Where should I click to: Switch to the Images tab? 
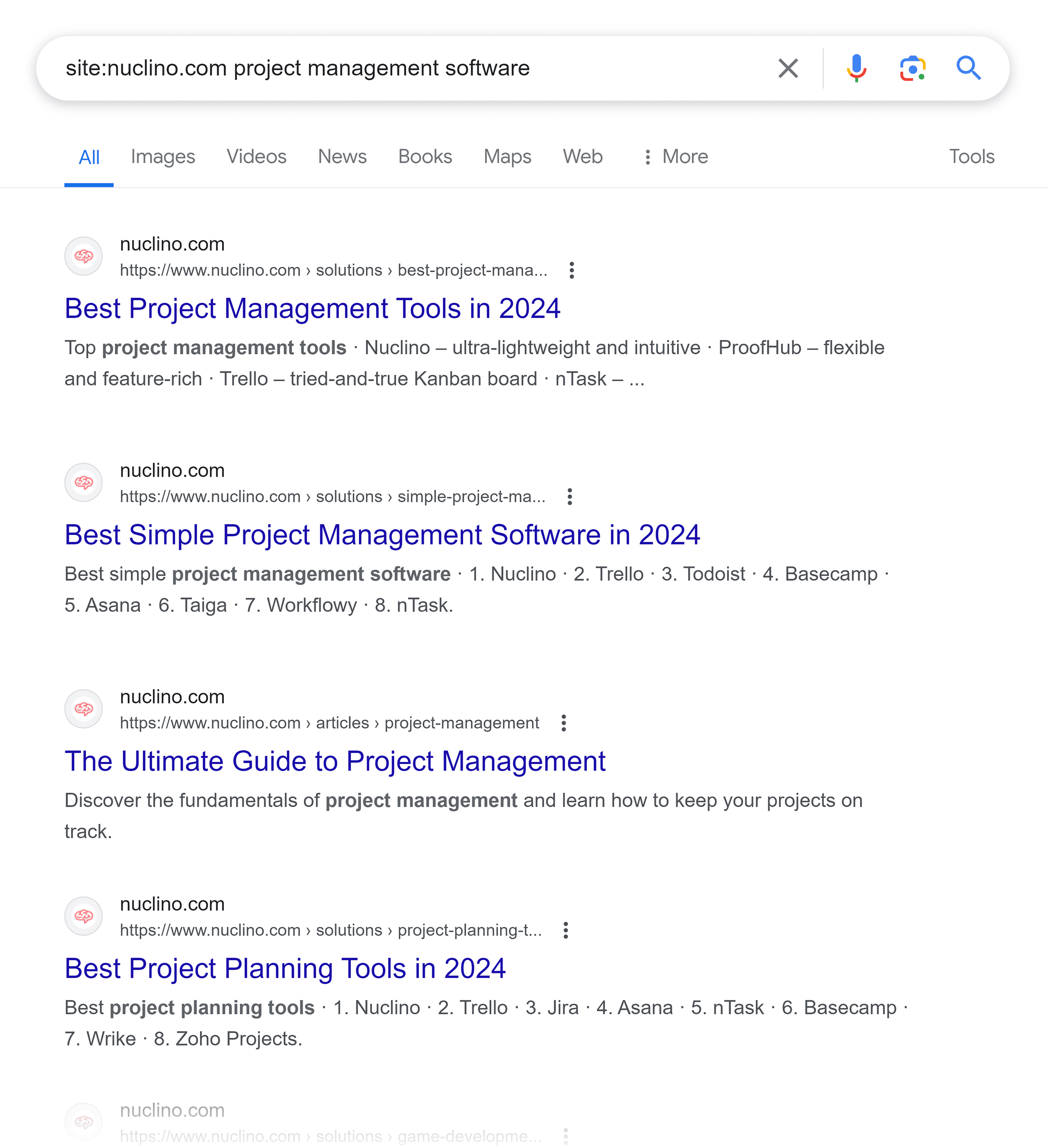pos(162,156)
